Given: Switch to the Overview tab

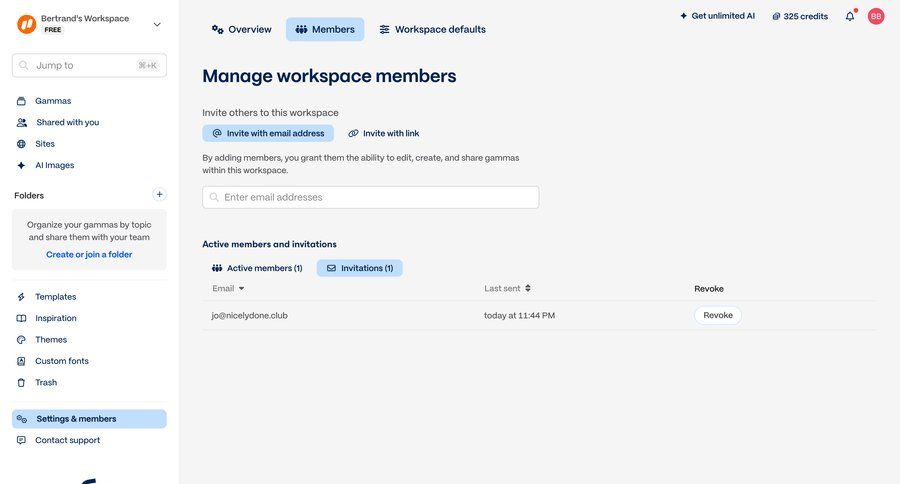Looking at the screenshot, I should (242, 29).
